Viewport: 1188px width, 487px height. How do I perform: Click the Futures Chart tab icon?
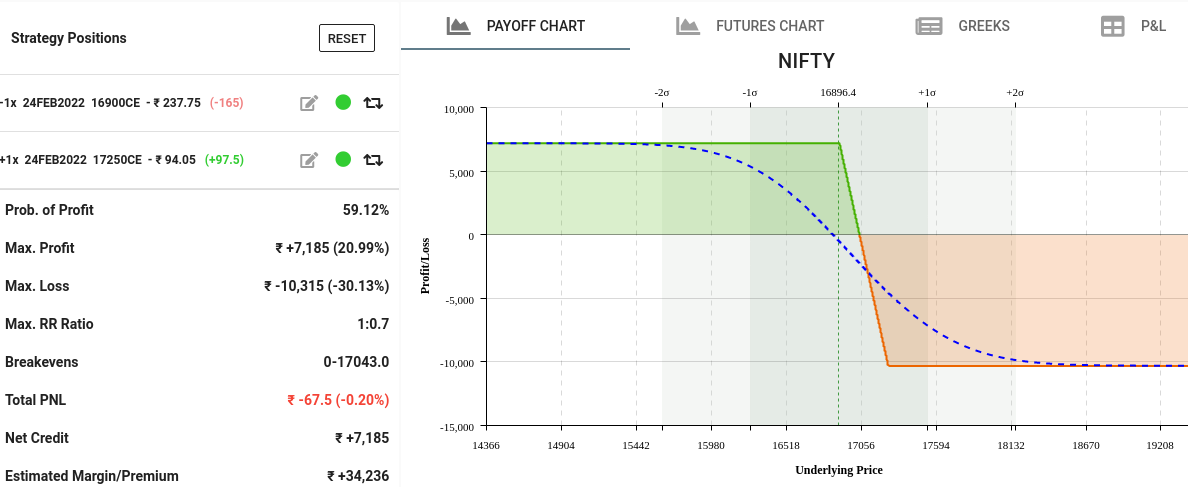(x=687, y=26)
